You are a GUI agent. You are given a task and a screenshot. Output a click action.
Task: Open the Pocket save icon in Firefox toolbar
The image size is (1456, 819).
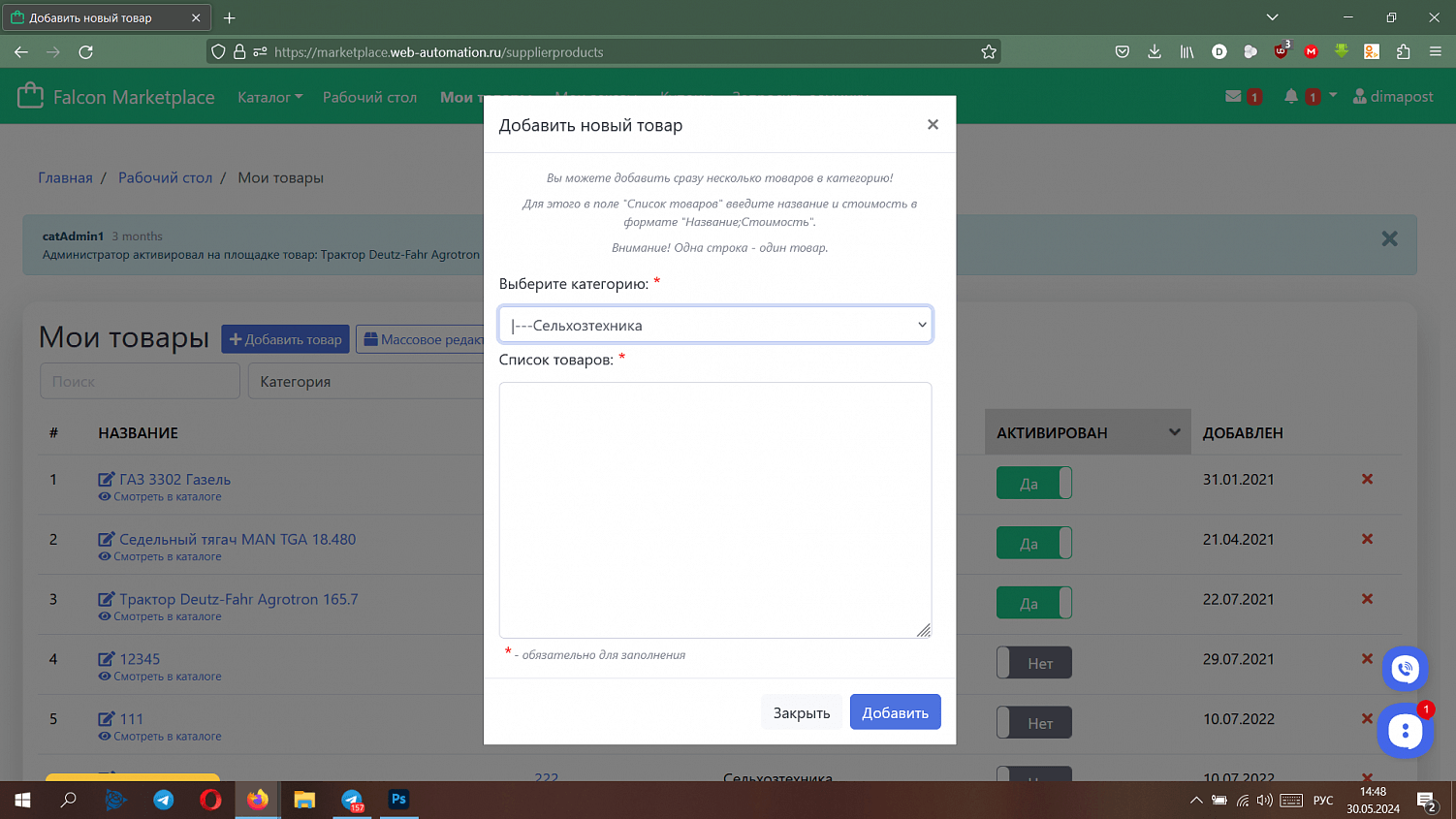1123,52
